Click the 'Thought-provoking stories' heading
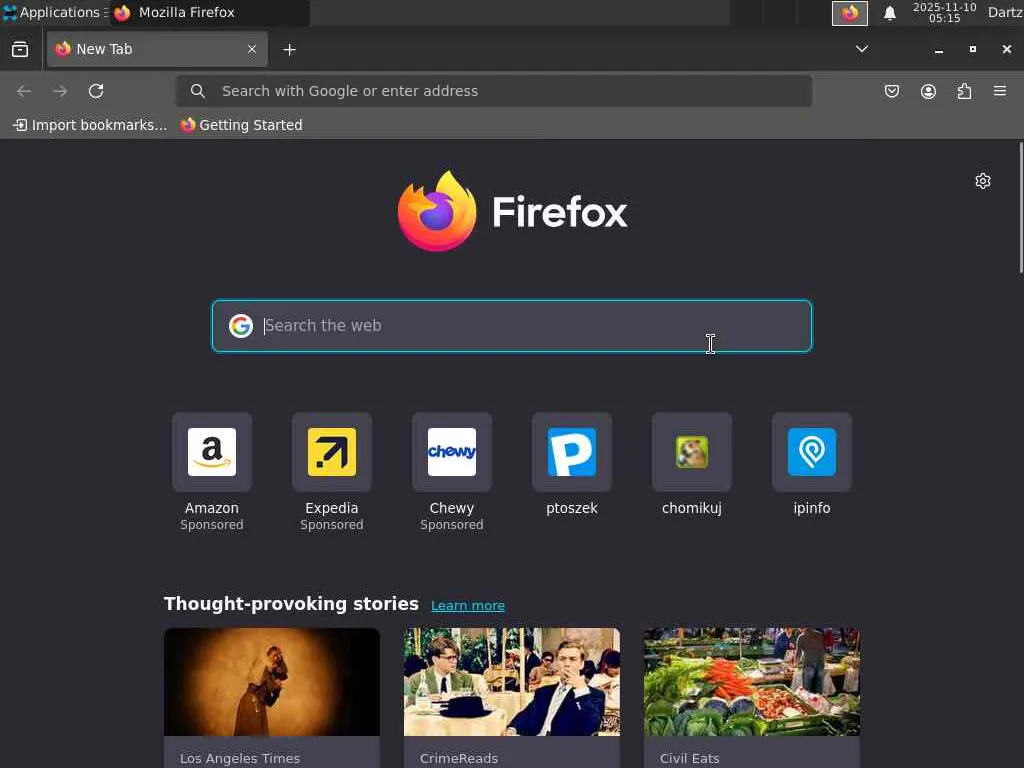The width and height of the screenshot is (1024, 768). [291, 603]
